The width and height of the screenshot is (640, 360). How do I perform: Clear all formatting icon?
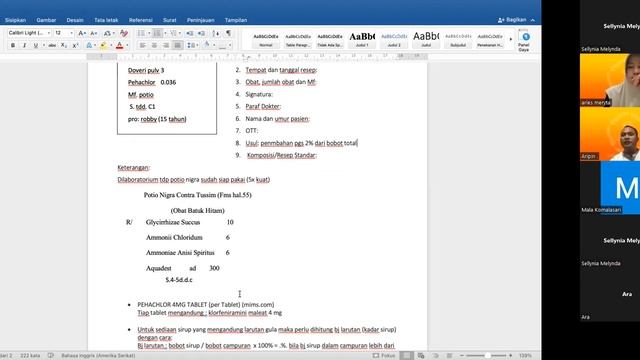pyautogui.click(x=124, y=33)
